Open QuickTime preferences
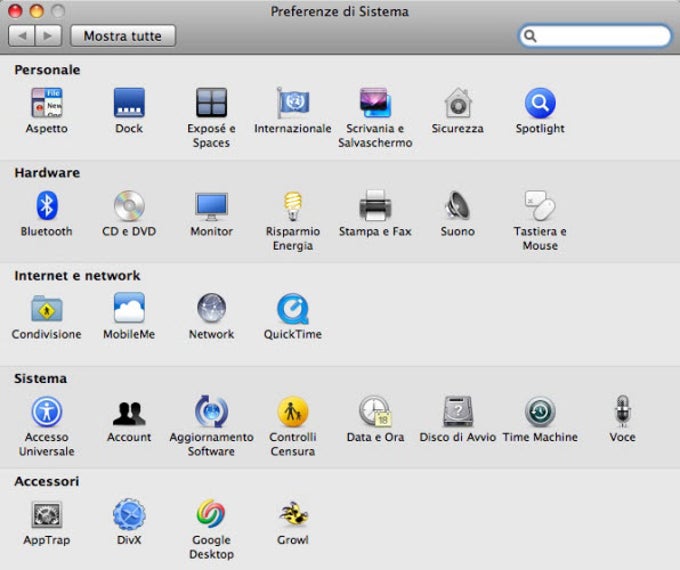This screenshot has width=680, height=570. click(293, 309)
